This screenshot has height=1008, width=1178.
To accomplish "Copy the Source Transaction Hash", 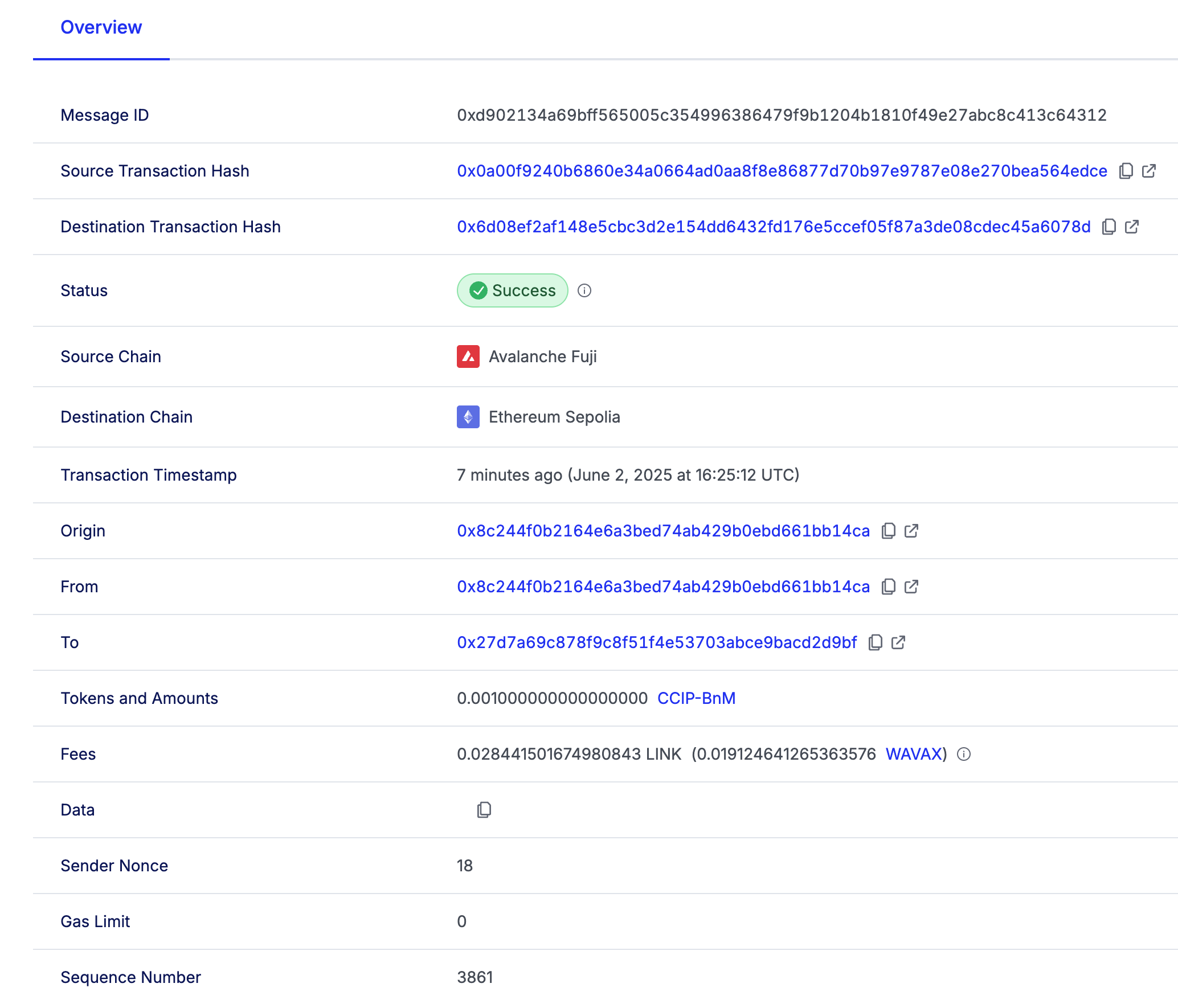I will [x=1126, y=170].
